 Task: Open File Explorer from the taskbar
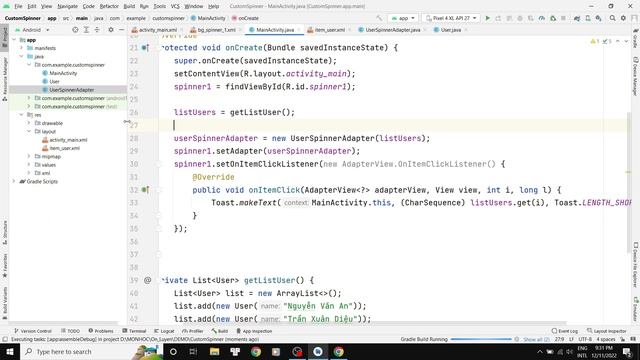click(x=214, y=351)
